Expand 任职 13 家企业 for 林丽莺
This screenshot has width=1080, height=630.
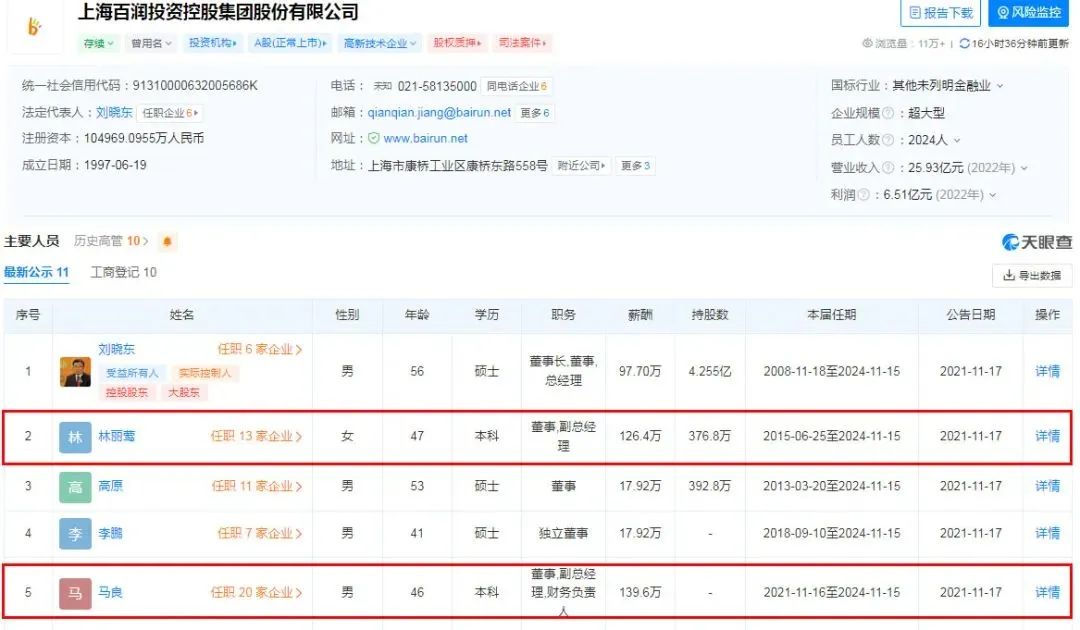256,436
